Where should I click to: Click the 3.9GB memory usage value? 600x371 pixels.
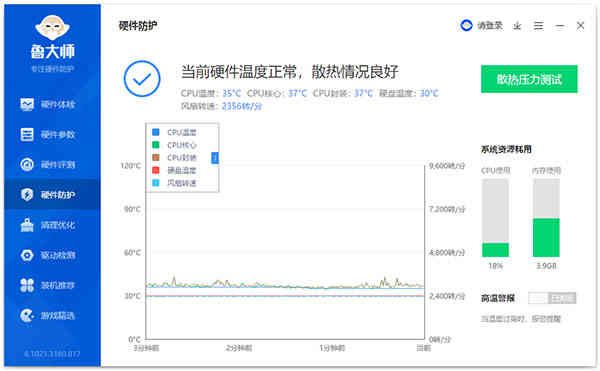tap(546, 266)
